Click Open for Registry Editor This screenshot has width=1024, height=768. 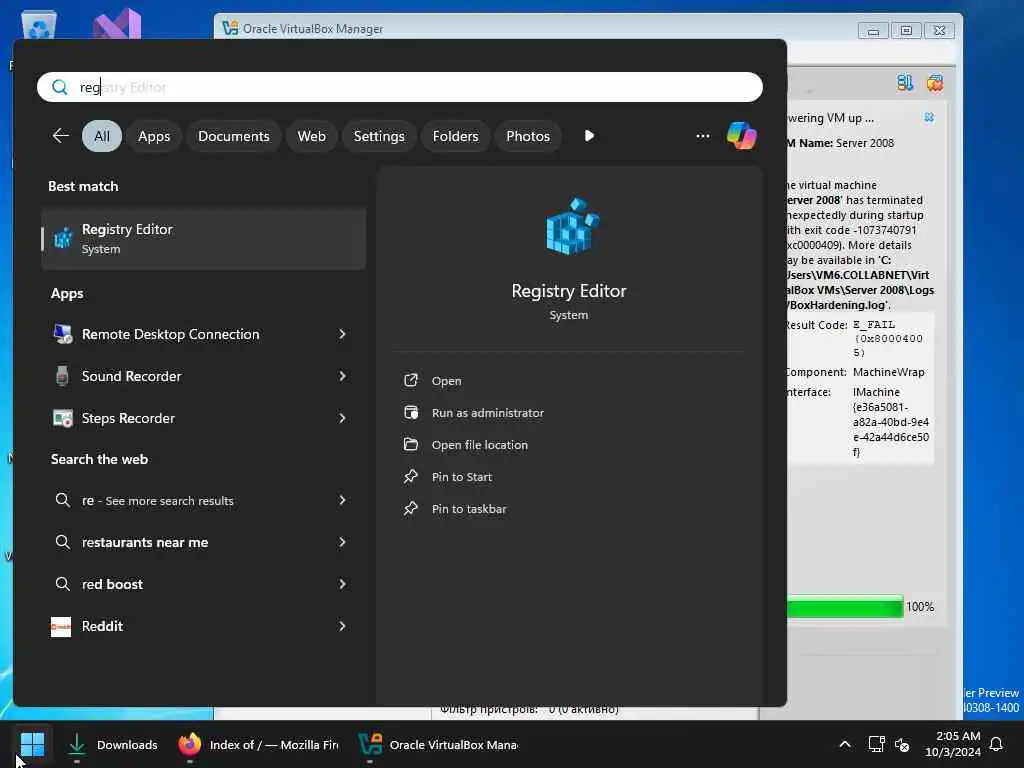tap(447, 381)
